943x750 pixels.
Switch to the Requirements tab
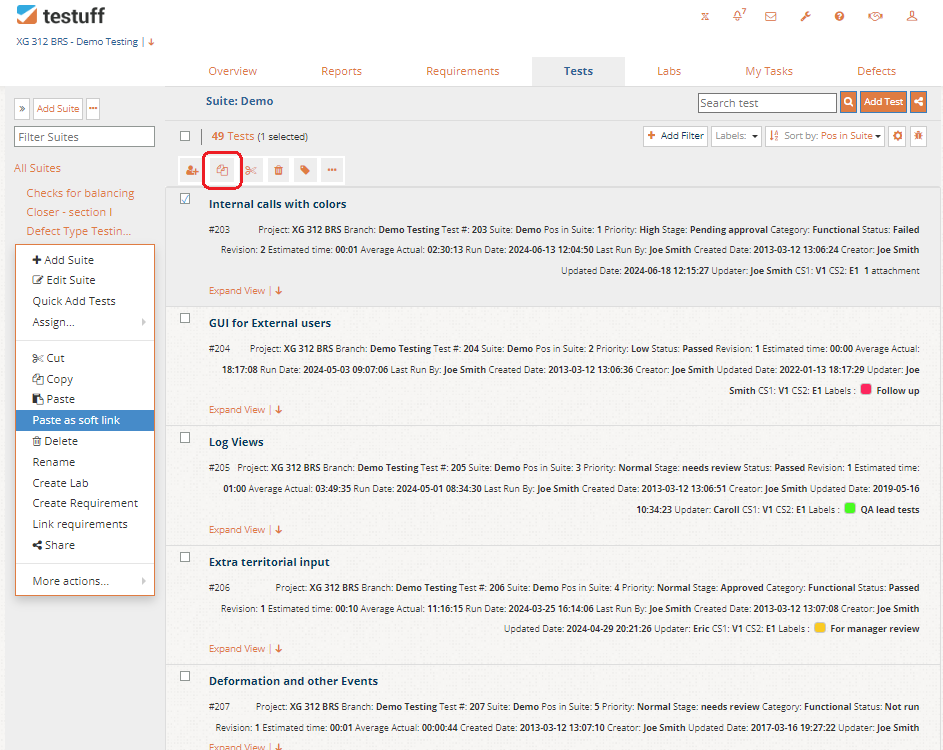click(x=462, y=71)
